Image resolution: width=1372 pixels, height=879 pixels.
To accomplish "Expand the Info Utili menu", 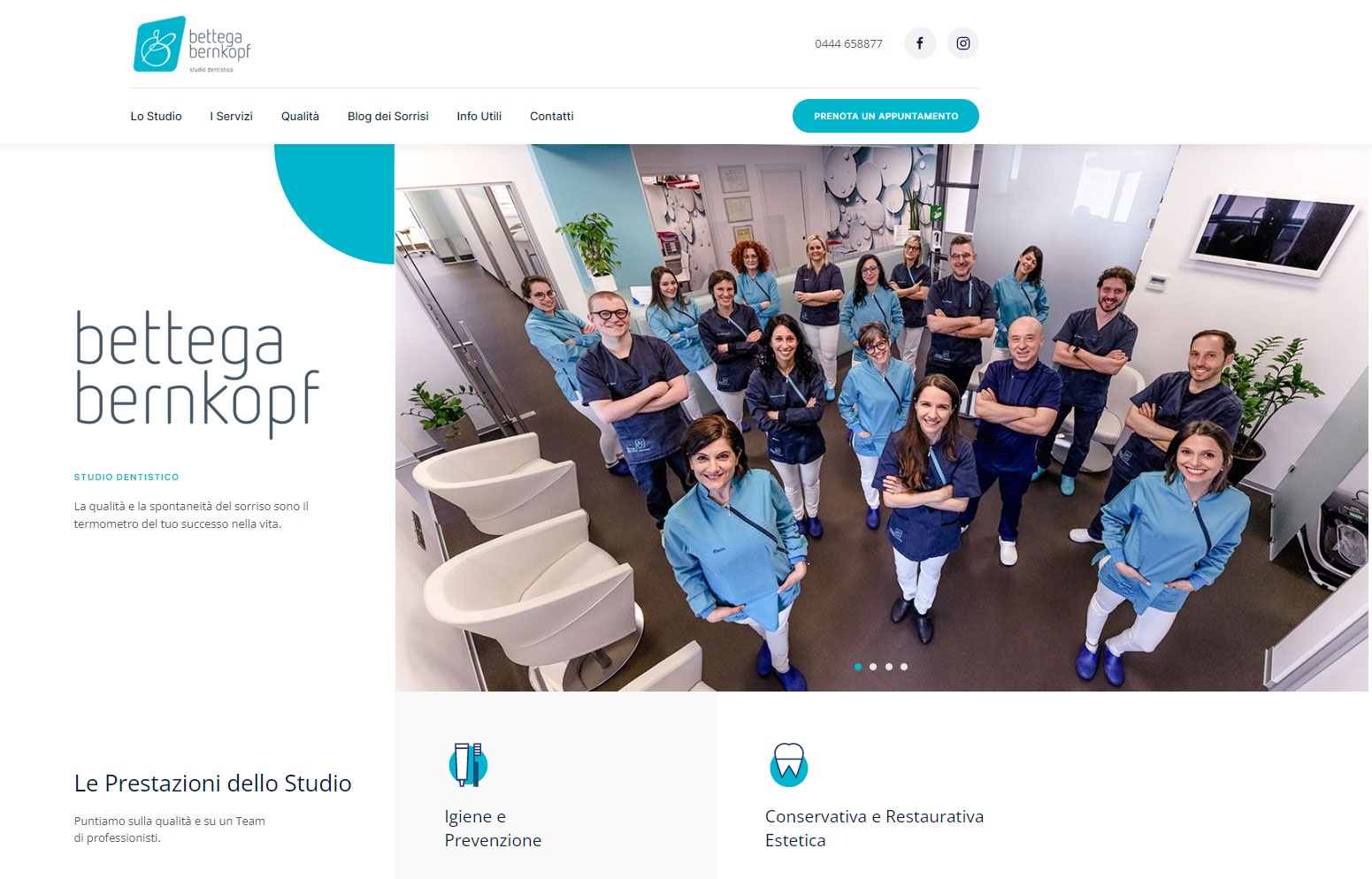I will (x=479, y=116).
